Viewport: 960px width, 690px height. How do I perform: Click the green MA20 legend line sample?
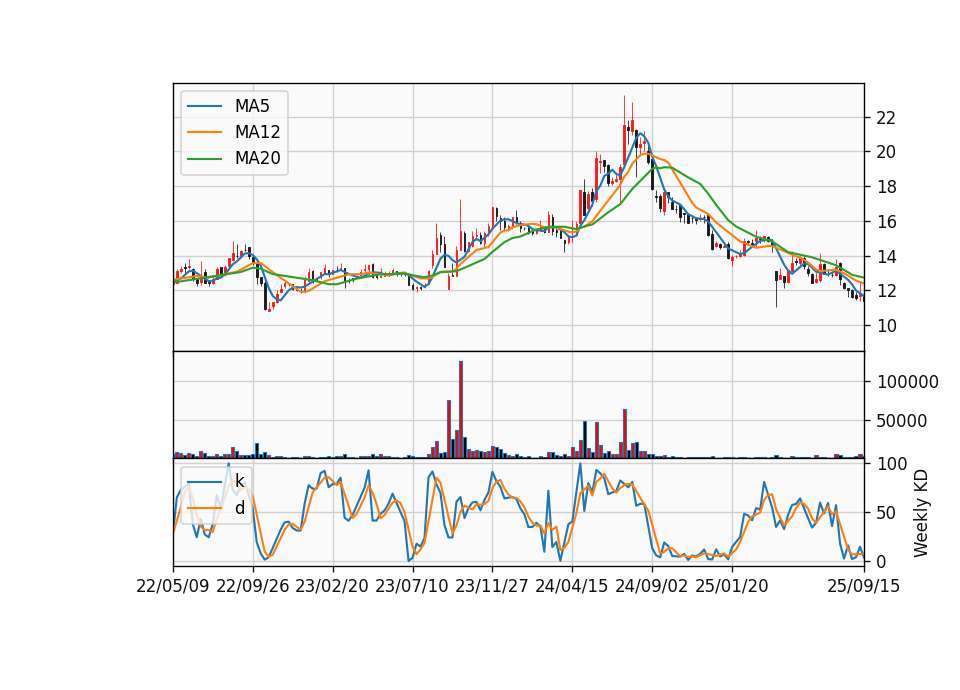[204, 158]
